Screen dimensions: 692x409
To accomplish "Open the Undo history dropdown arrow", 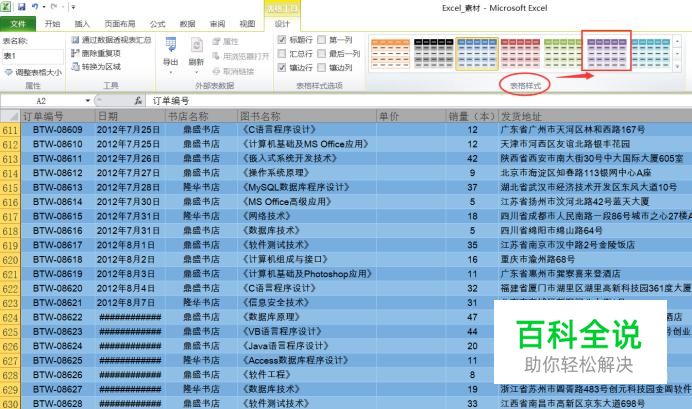I will (44, 7).
